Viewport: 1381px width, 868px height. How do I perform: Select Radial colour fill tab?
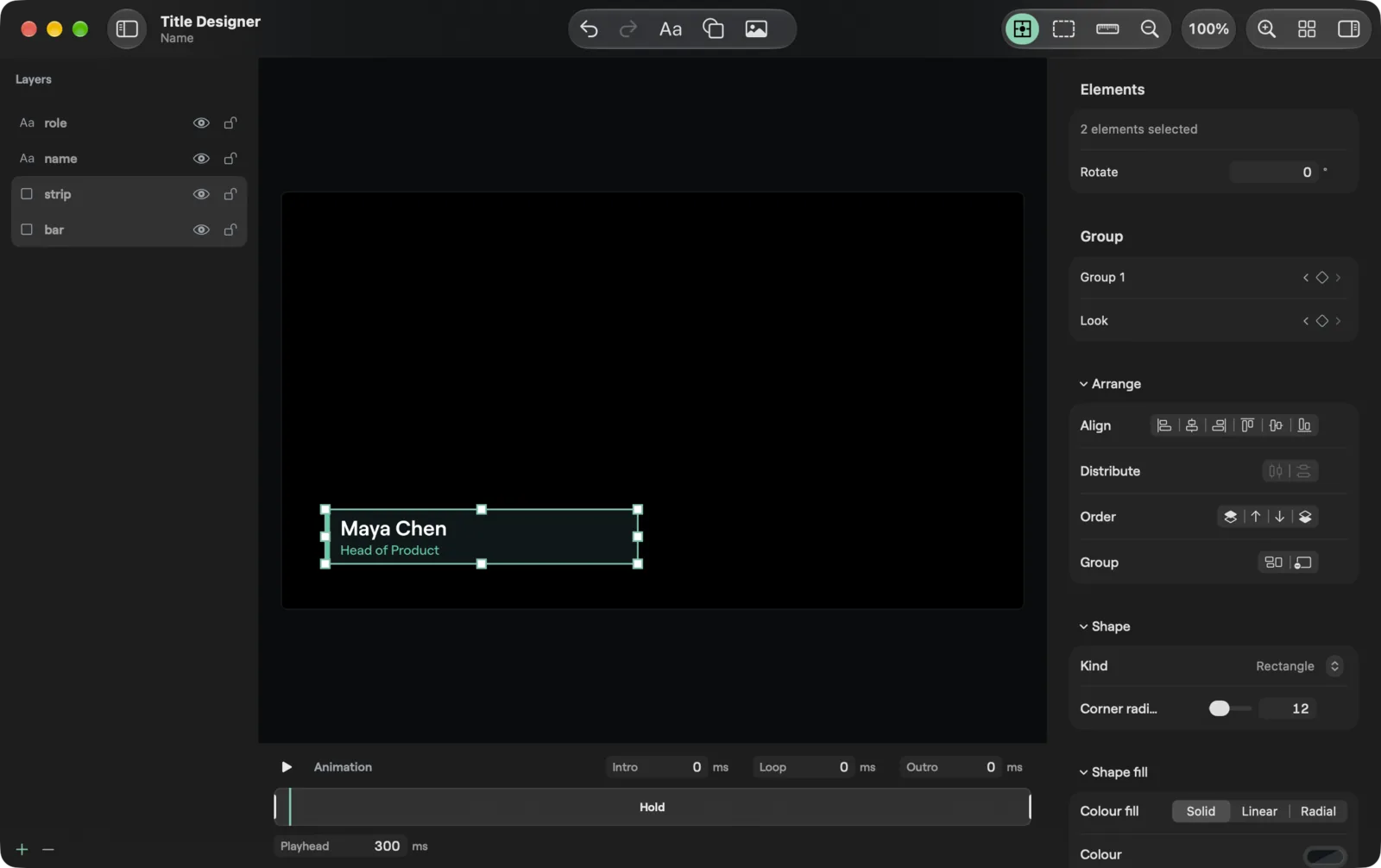tap(1318, 812)
